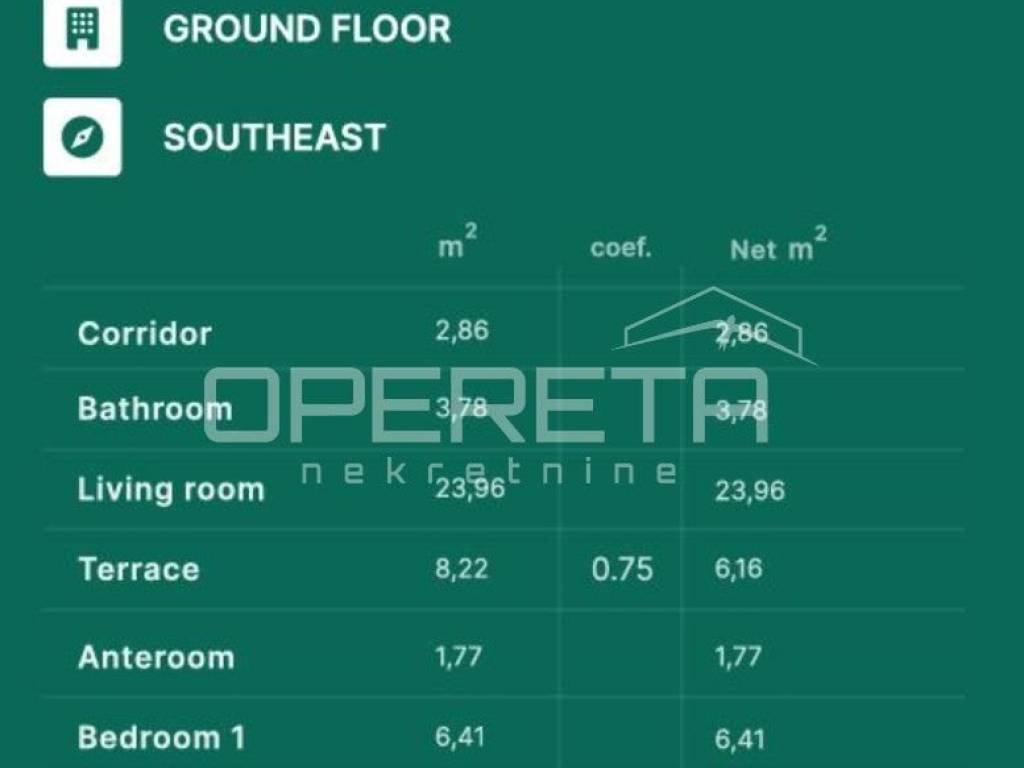Click Bedroom 1 net m² value
Image resolution: width=1024 pixels, height=768 pixels.
tap(740, 739)
